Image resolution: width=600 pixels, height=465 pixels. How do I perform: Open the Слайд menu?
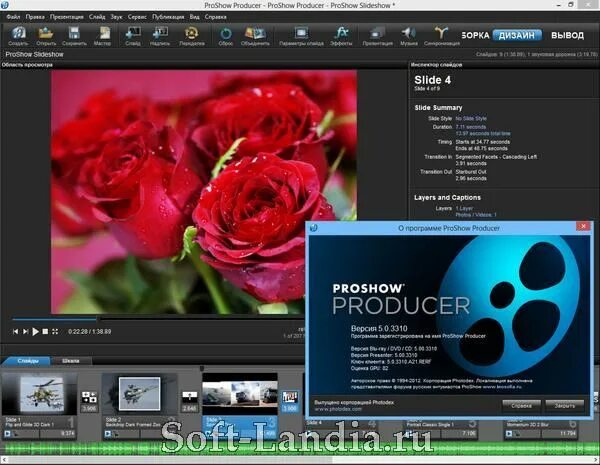[97, 17]
